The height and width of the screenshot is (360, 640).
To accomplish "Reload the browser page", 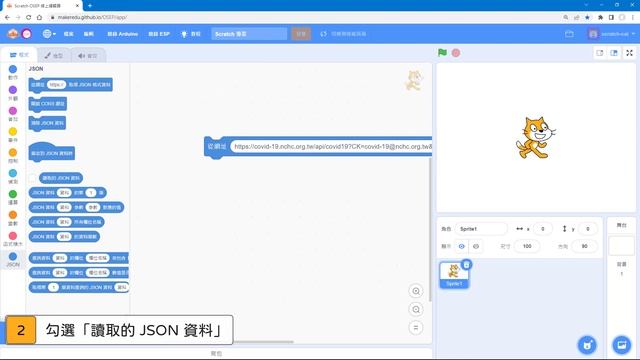I will [29, 17].
